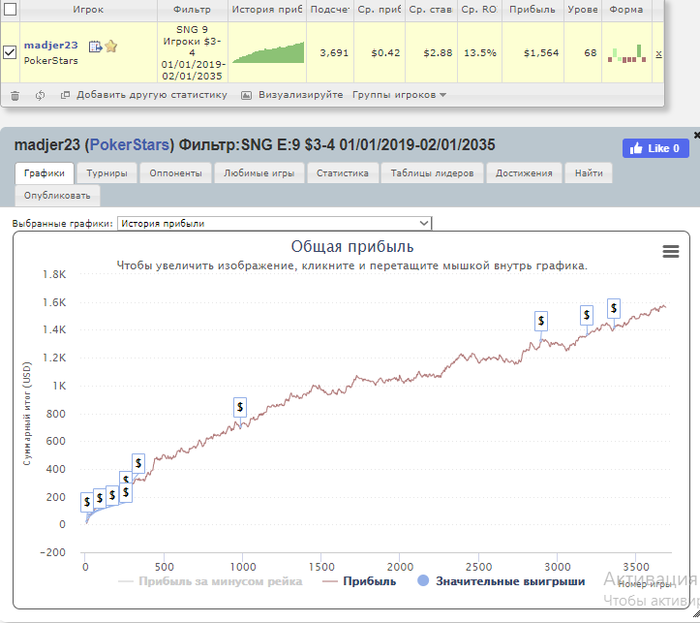Open the Статистика tab

(x=342, y=173)
